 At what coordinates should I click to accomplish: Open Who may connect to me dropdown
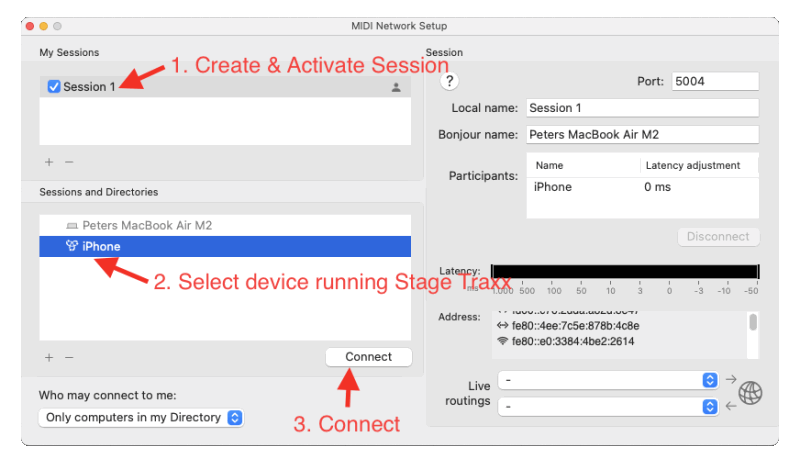pos(141,417)
